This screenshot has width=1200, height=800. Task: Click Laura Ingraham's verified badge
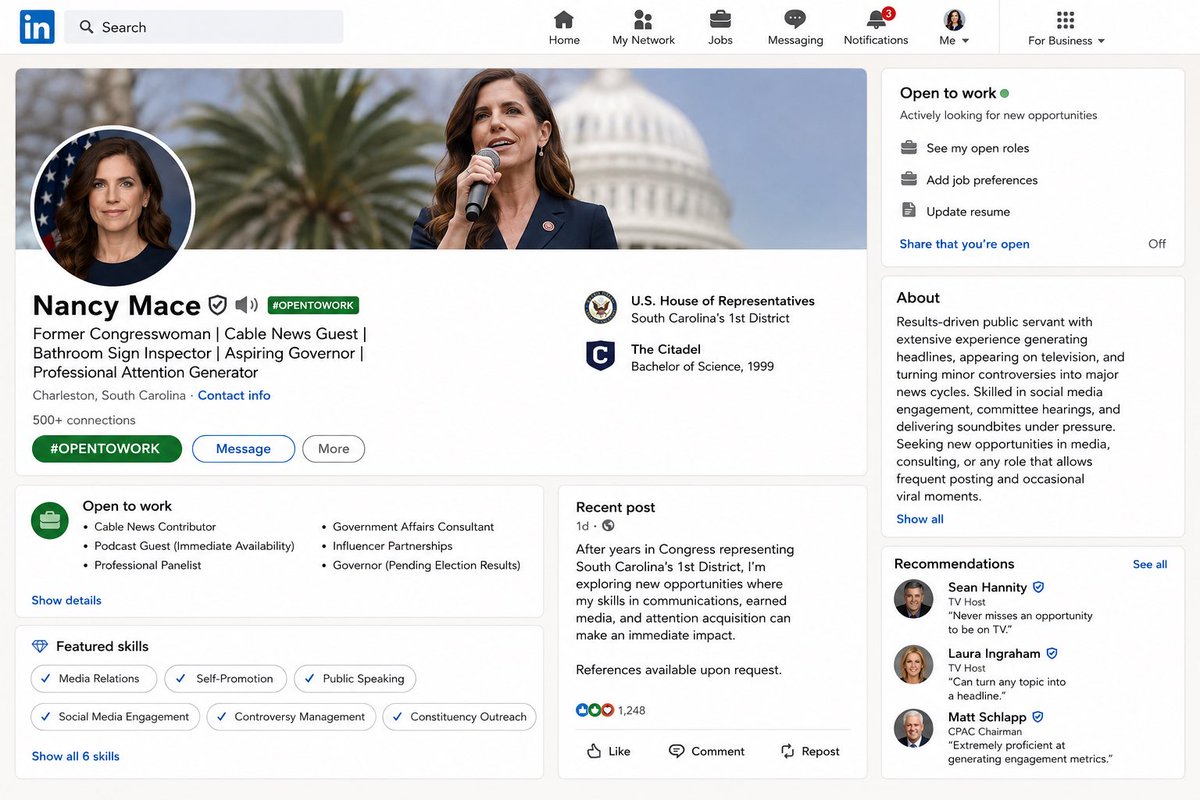click(x=1052, y=653)
